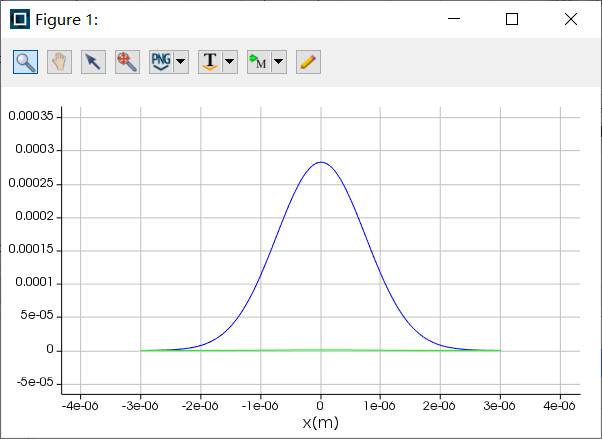
Task: Click the zoom-to-extent reset icon
Action: [x=127, y=61]
